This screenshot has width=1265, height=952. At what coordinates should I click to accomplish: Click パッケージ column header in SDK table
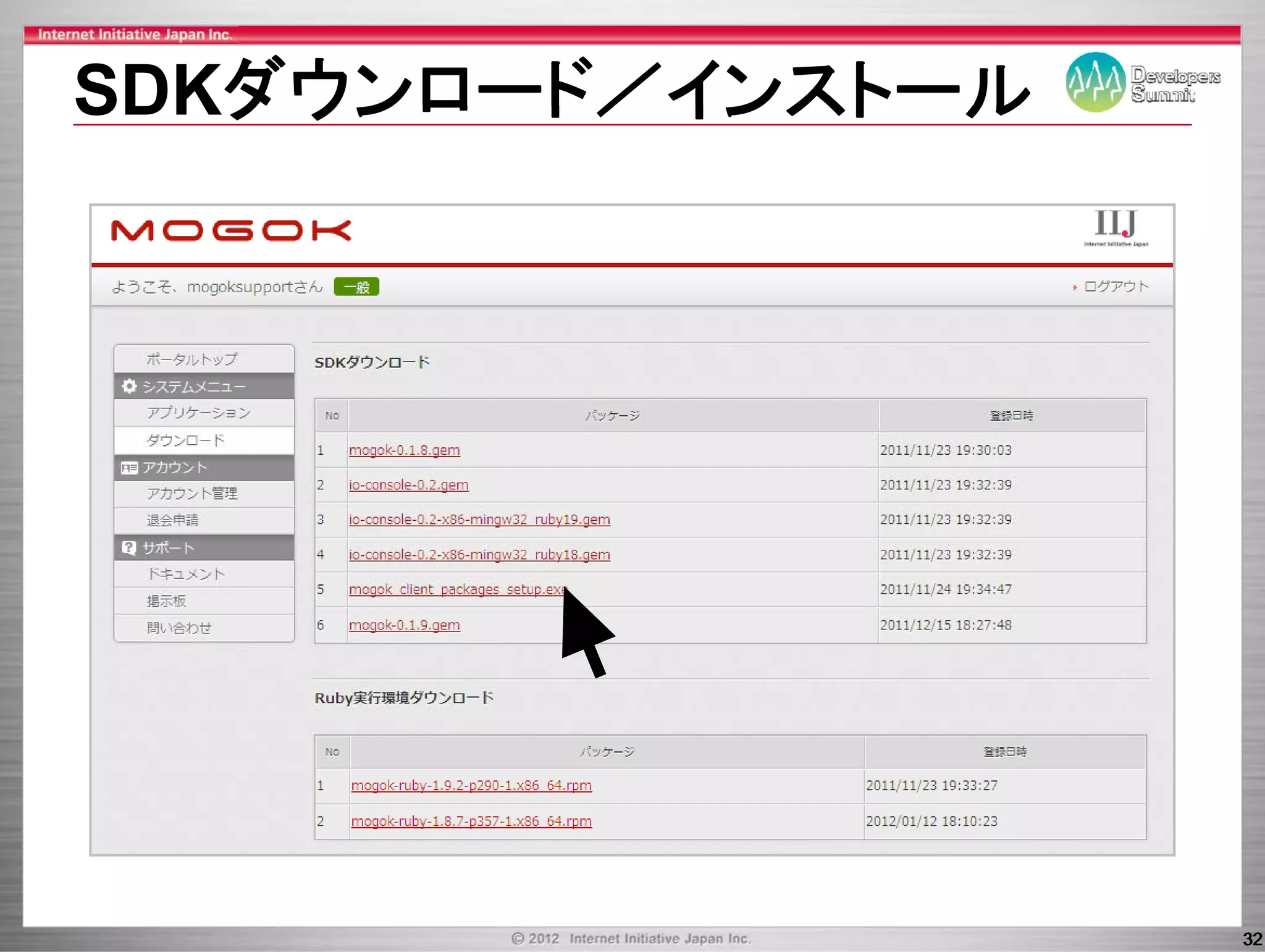pos(613,416)
